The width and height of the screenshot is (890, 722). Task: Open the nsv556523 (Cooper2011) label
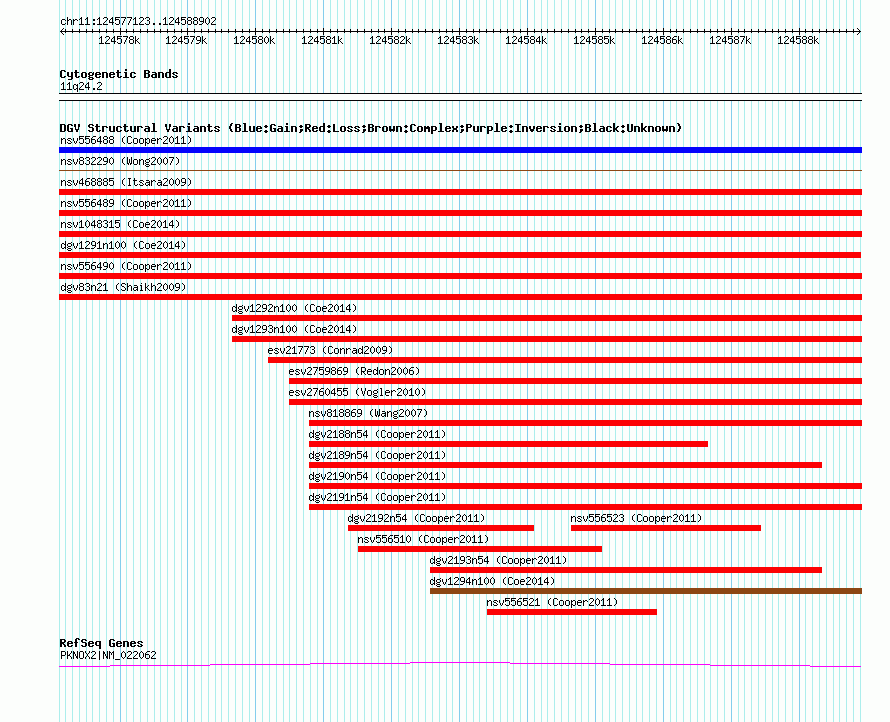636,518
